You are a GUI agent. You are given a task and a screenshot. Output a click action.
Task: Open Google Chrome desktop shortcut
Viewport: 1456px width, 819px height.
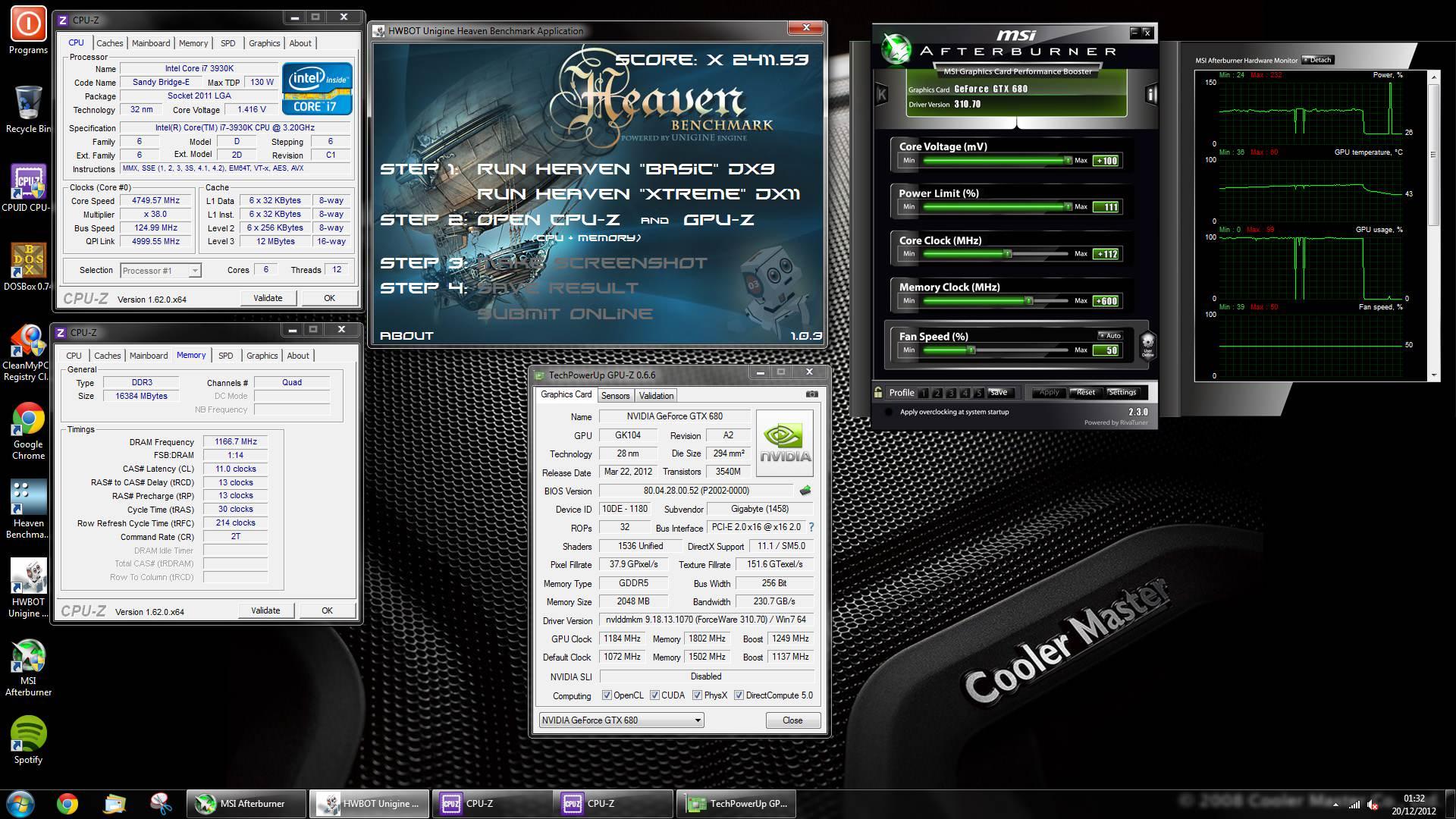28,431
